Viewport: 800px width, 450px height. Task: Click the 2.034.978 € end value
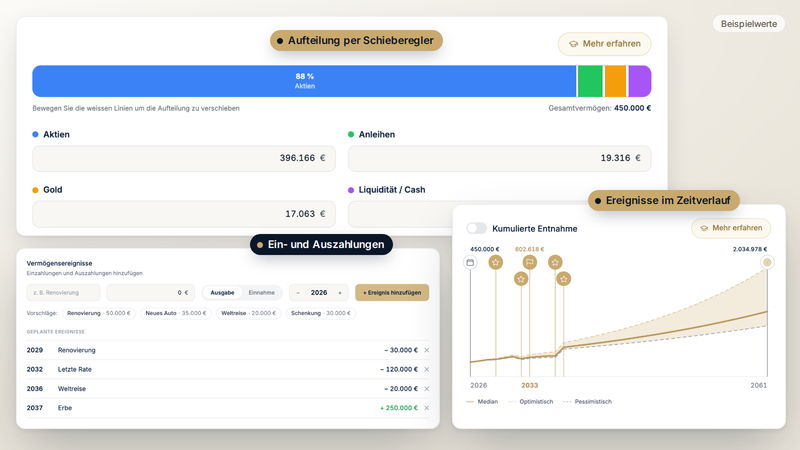click(x=750, y=249)
